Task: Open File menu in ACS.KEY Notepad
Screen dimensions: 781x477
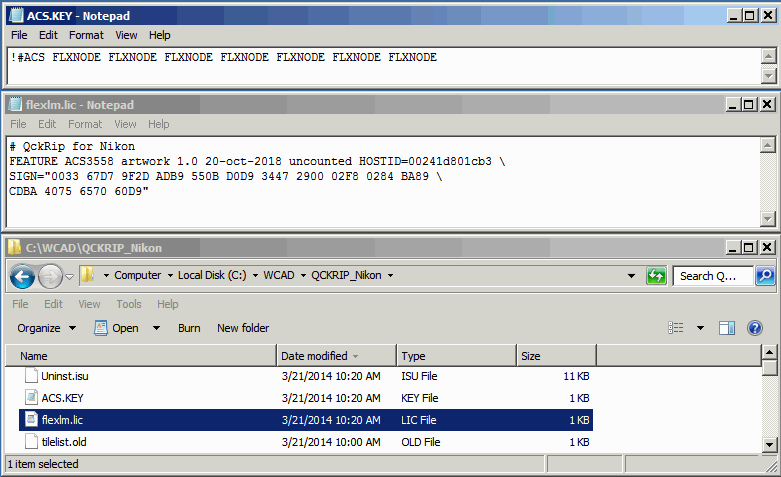Action: [x=19, y=35]
